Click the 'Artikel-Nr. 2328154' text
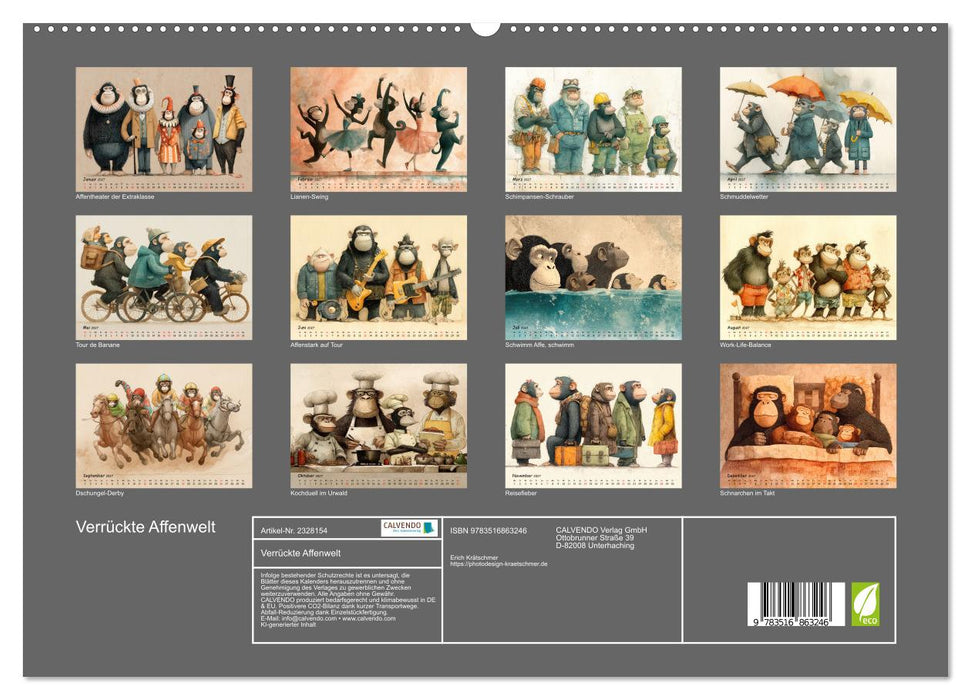This screenshot has width=971, height=700. [294, 531]
